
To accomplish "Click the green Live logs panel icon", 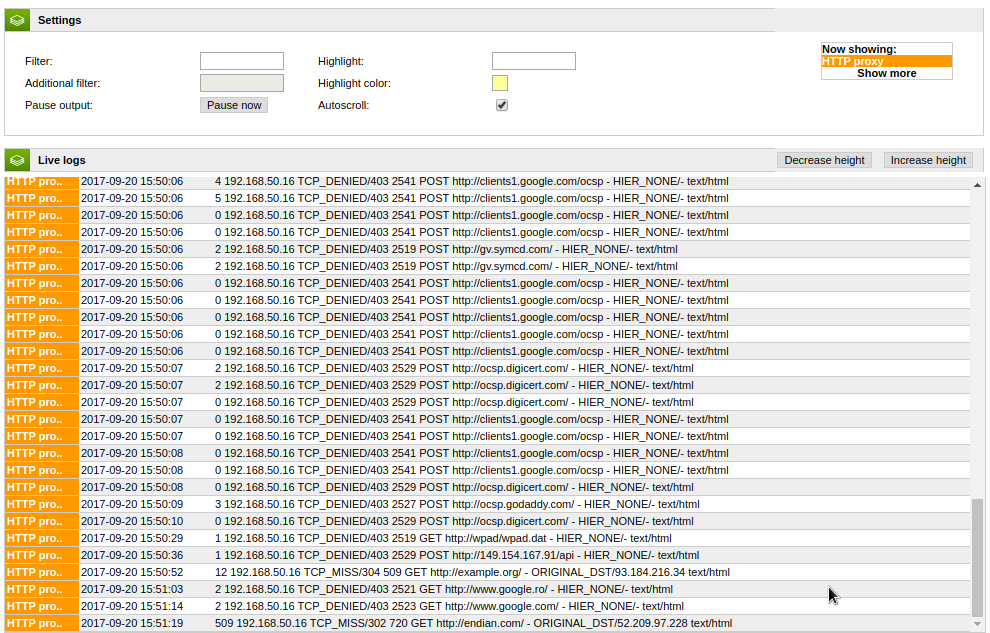I will (17, 160).
